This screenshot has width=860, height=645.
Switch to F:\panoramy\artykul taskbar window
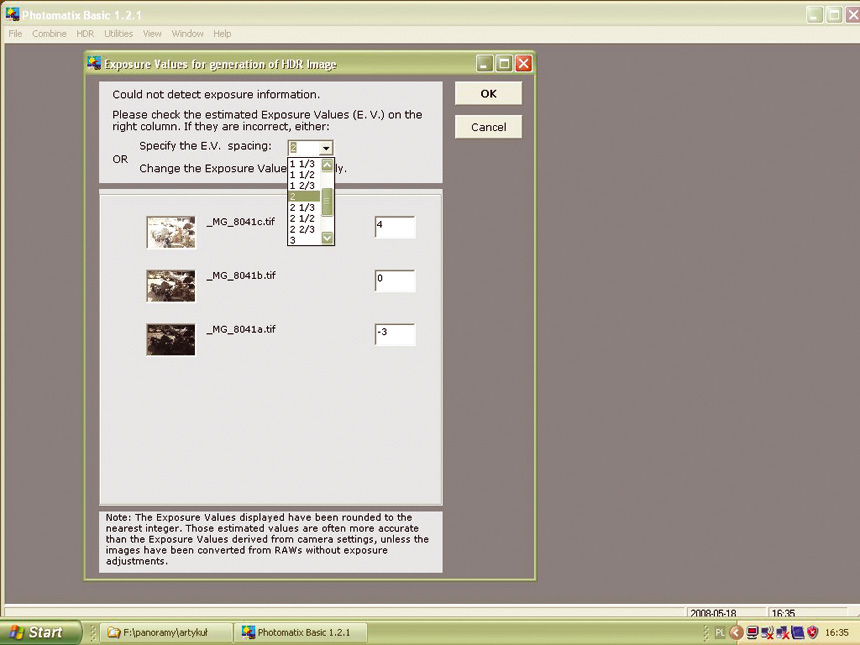(165, 632)
